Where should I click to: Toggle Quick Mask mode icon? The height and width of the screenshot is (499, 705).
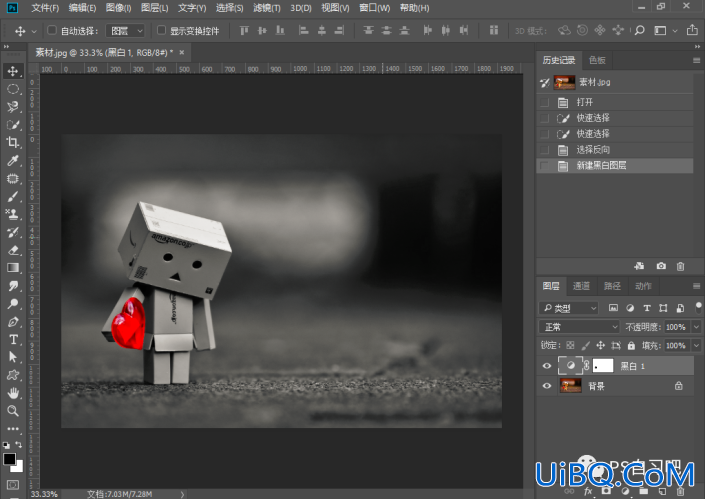click(x=13, y=485)
